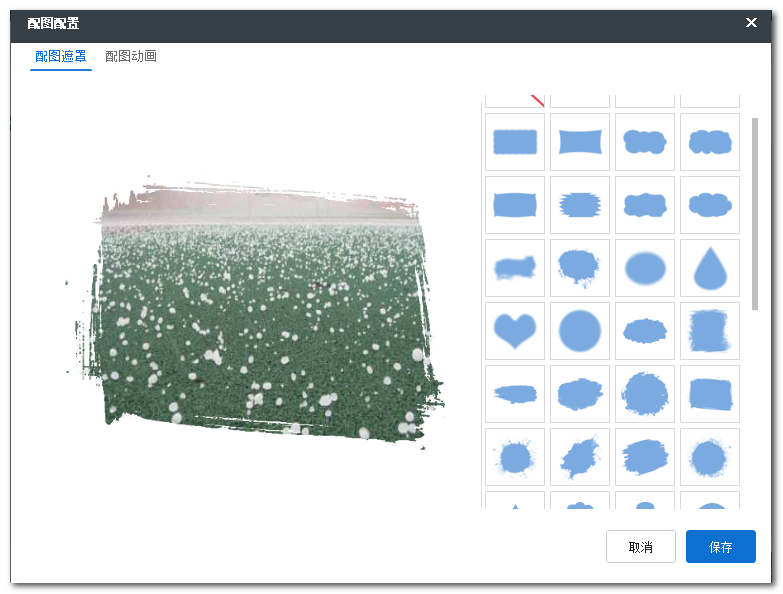Select the spray-speckled circle mask

(x=710, y=456)
